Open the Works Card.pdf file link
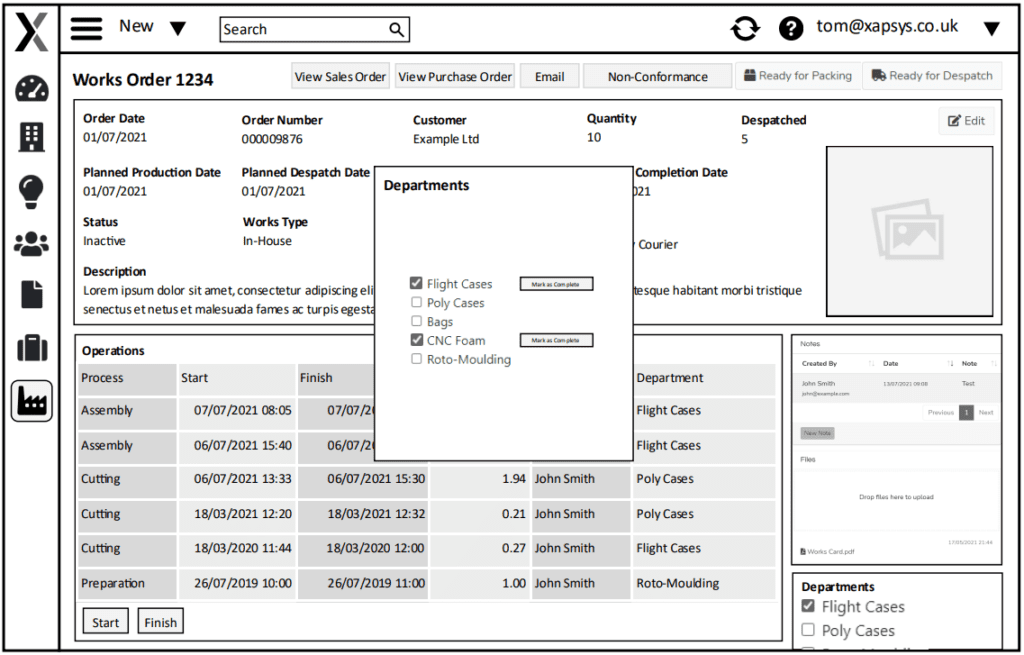1024x655 pixels. (831, 552)
